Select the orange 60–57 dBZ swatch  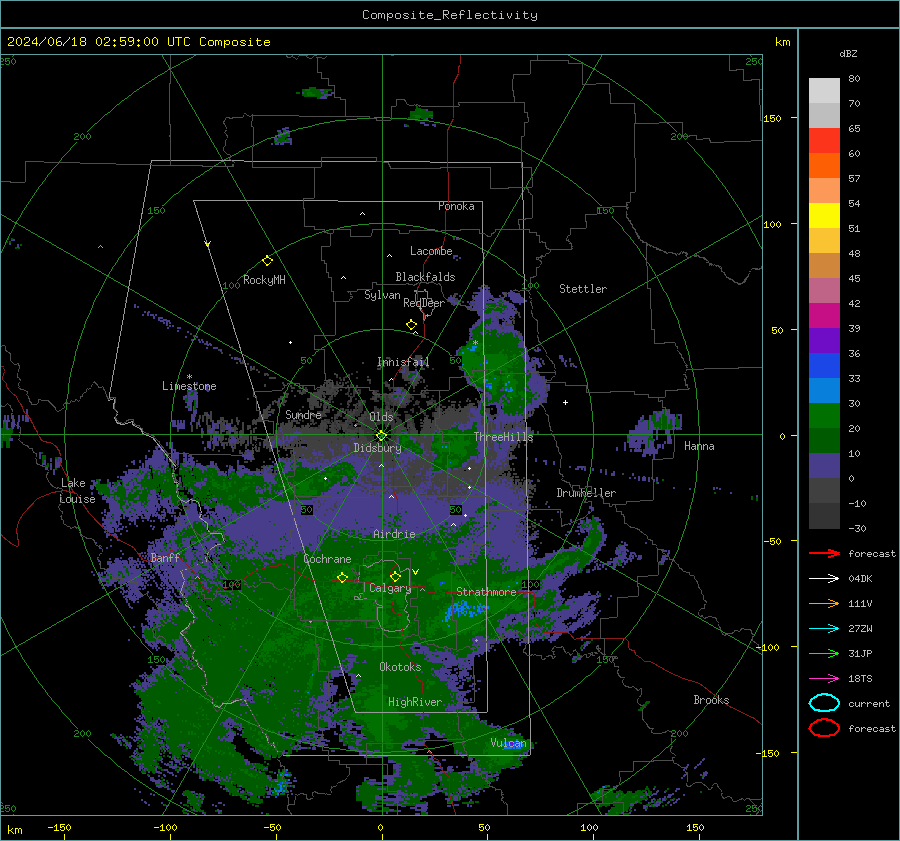pos(824,166)
